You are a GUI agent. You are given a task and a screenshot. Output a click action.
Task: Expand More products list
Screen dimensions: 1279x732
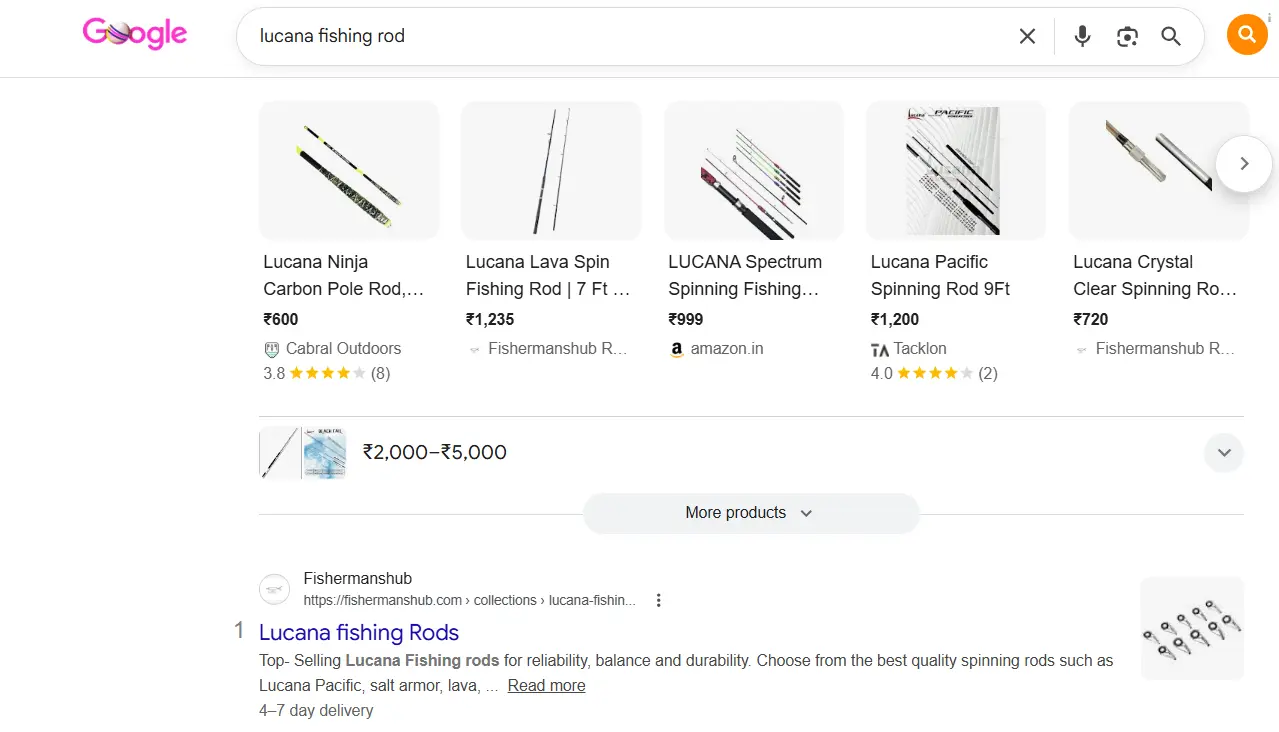click(749, 513)
